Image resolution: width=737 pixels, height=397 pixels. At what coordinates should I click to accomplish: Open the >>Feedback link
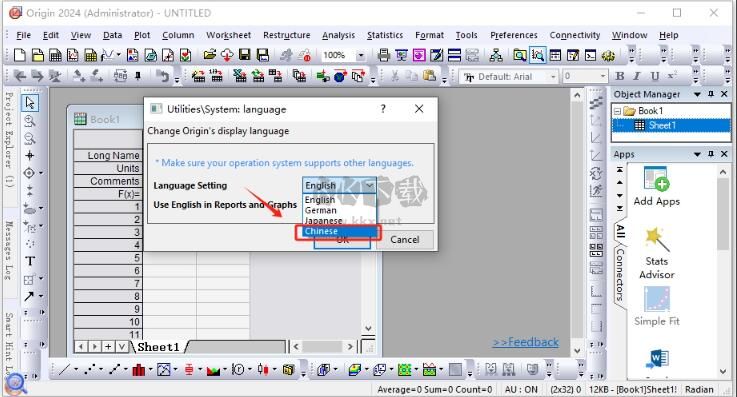click(x=526, y=342)
